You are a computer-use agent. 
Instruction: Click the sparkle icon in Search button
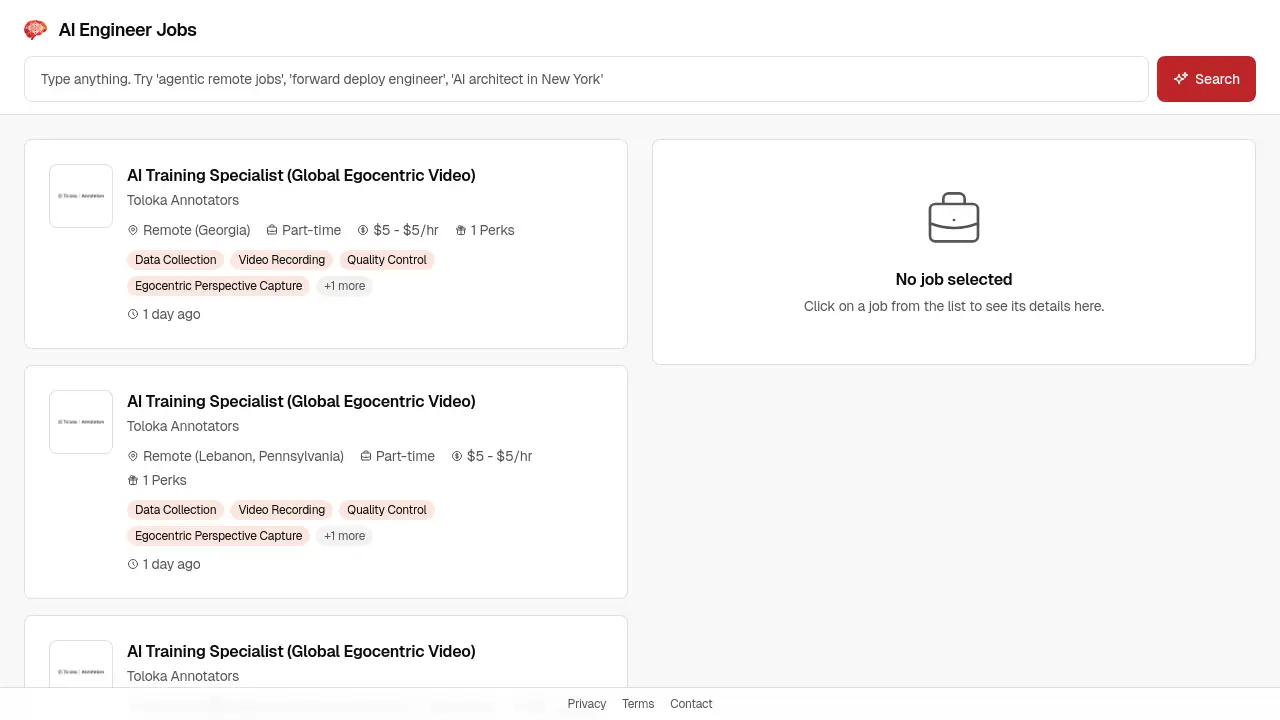[x=1181, y=79]
